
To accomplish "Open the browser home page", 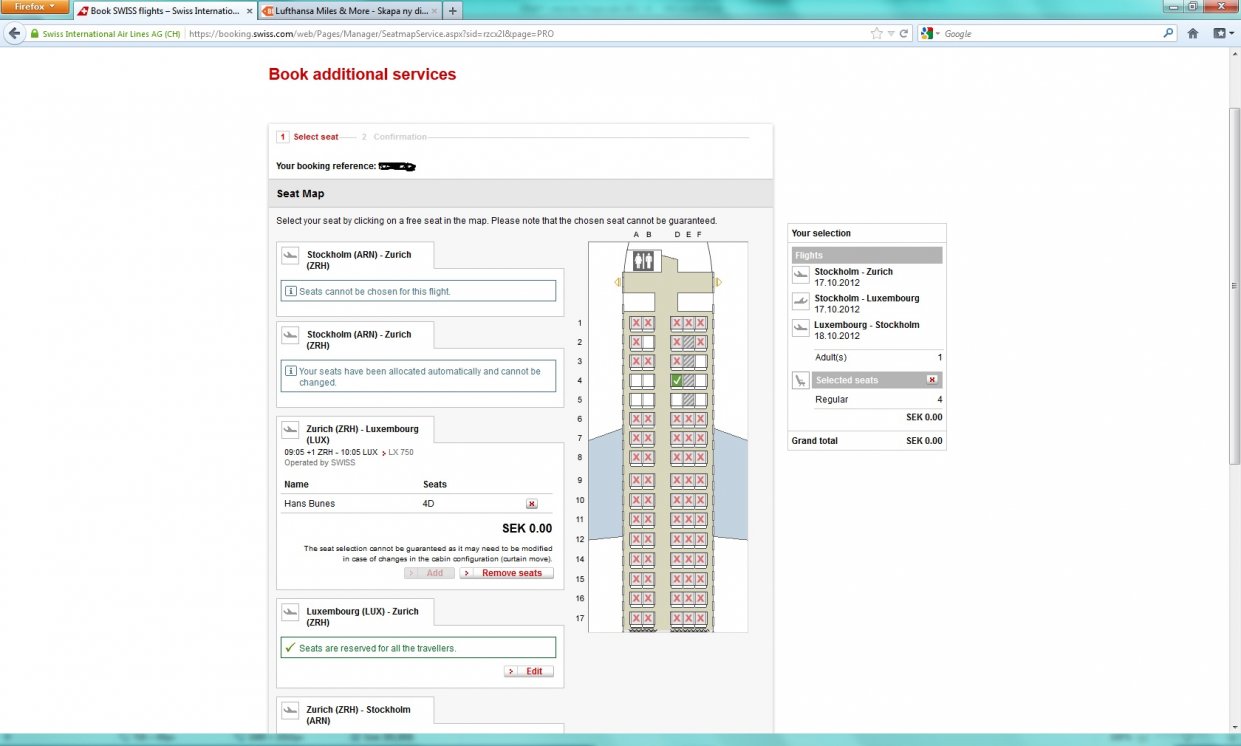I will pos(1192,33).
